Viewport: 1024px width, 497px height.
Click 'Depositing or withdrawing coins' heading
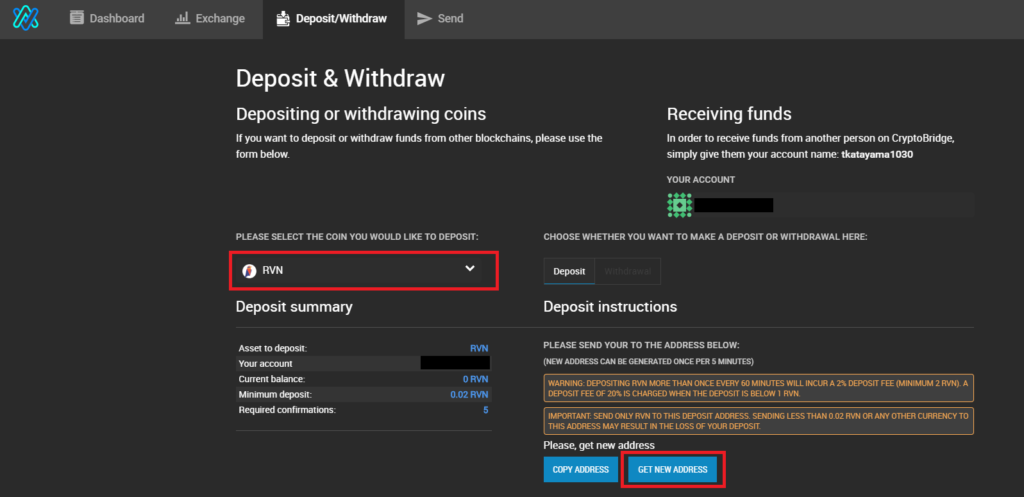tap(360, 114)
